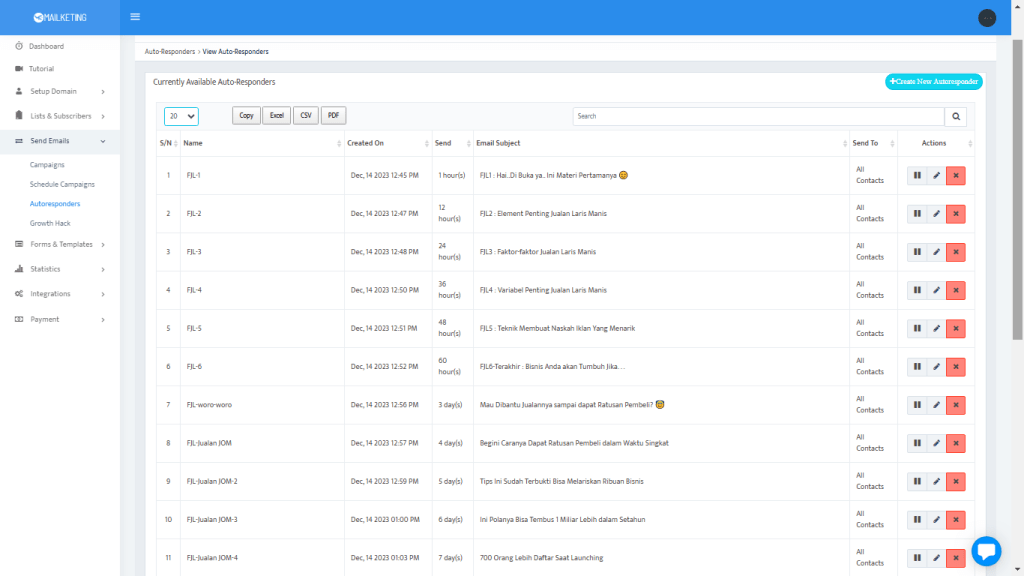Go to Campaigns submenu item
The height and width of the screenshot is (576, 1024).
pos(47,165)
